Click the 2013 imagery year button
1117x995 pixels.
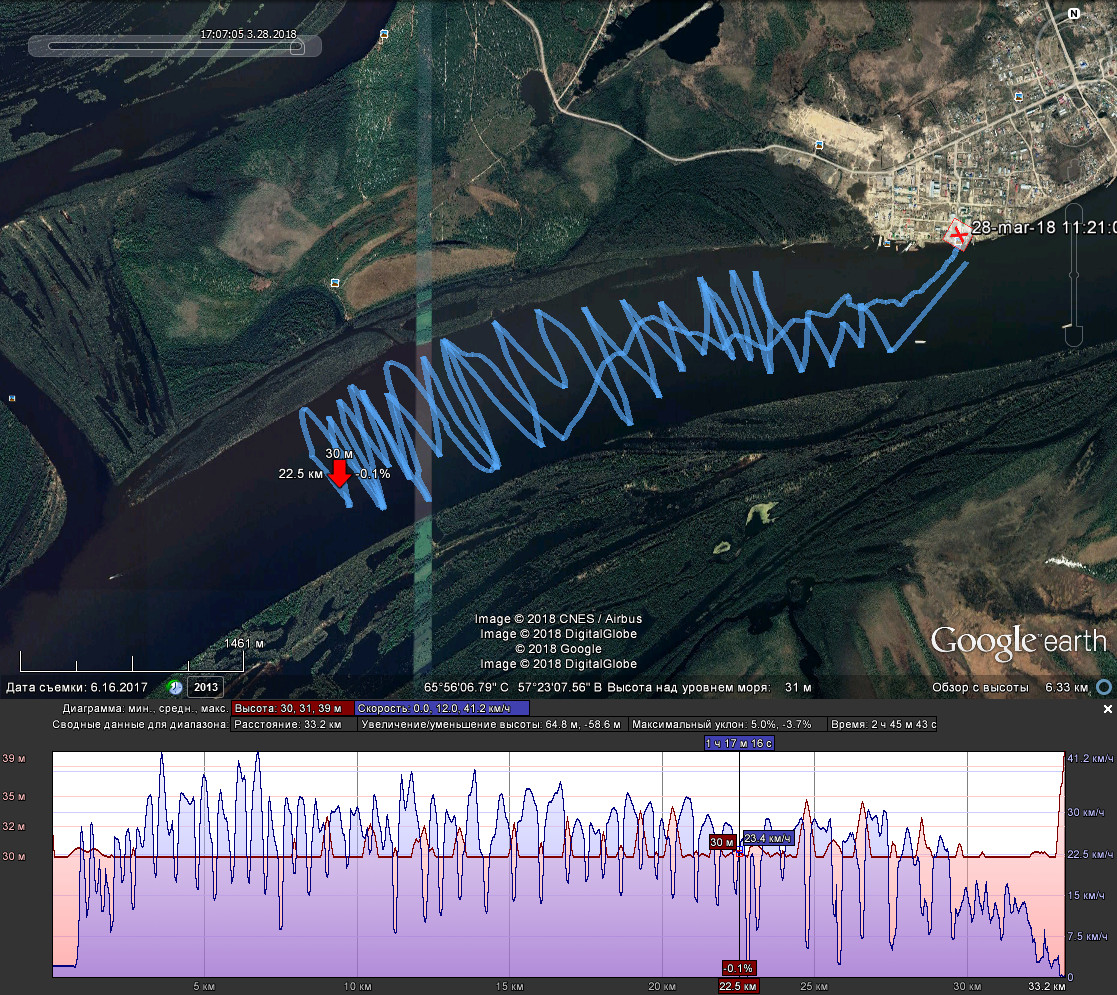[x=205, y=687]
